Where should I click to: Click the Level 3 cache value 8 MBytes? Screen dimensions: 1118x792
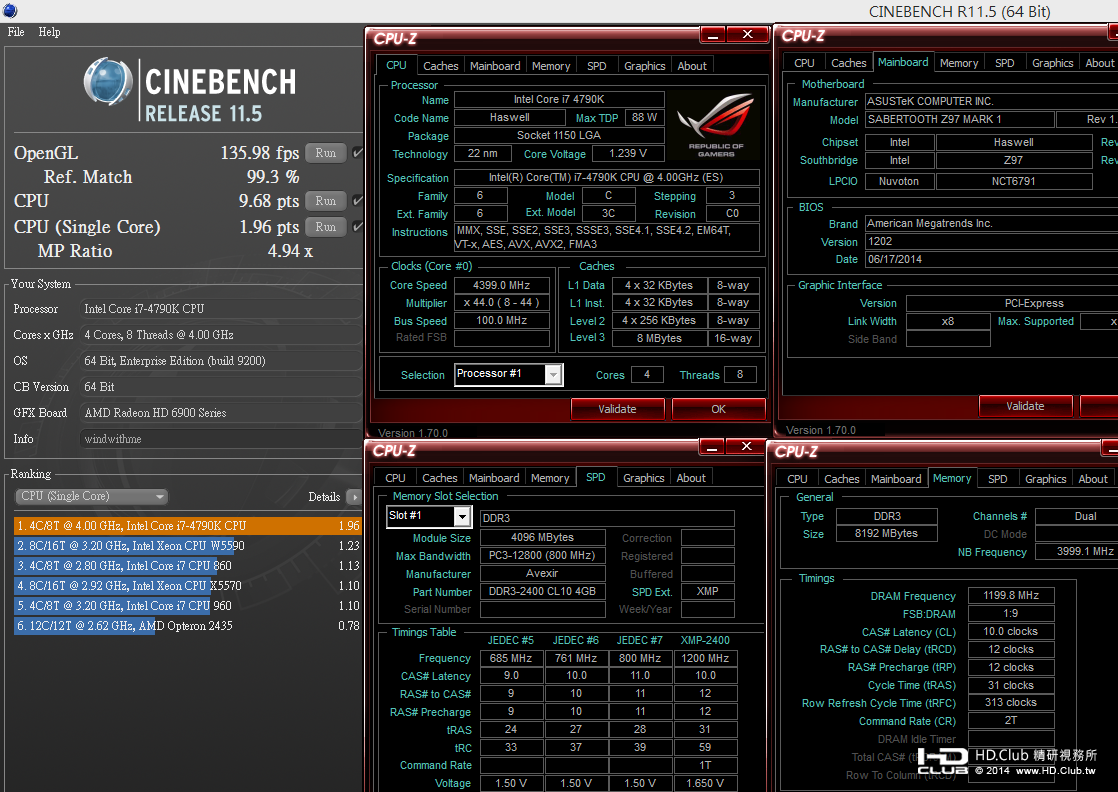click(x=660, y=338)
